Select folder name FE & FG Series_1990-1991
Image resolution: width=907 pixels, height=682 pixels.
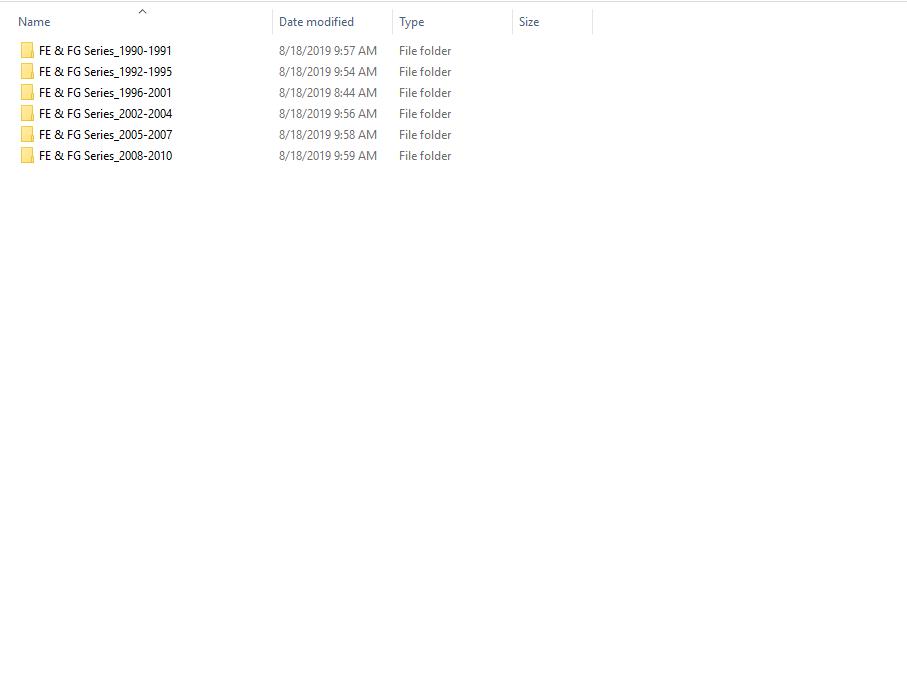(x=105, y=51)
